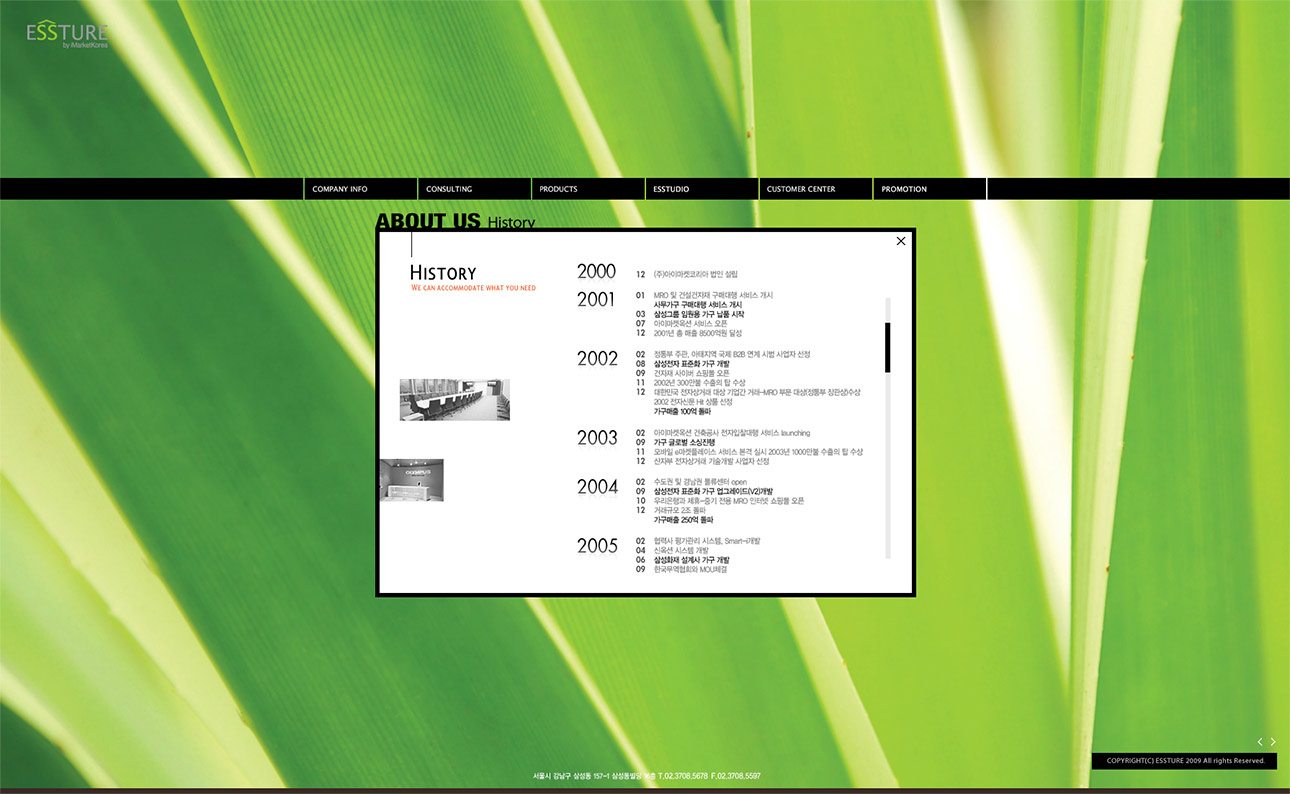This screenshot has width=1290, height=794.
Task: Click the "(주)아이마켓코리아 법인 설립" entry
Action: tap(696, 274)
